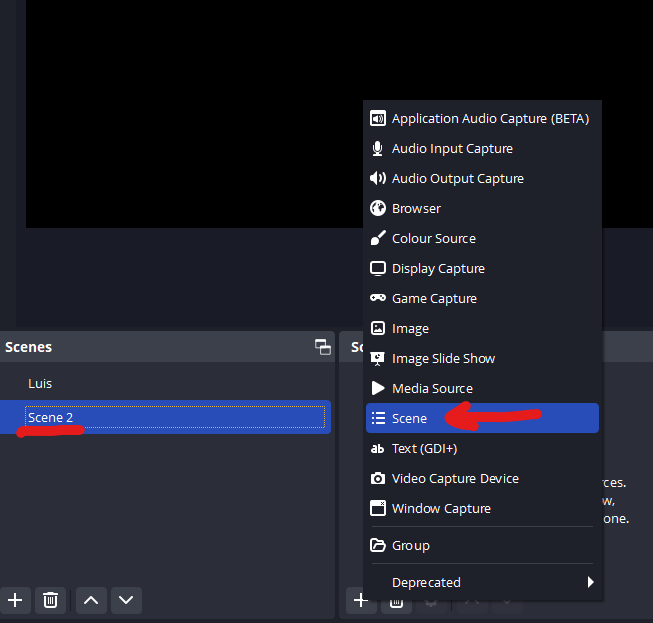Select Display Capture in the add menu
Screen dimensions: 653x623
[482, 268]
